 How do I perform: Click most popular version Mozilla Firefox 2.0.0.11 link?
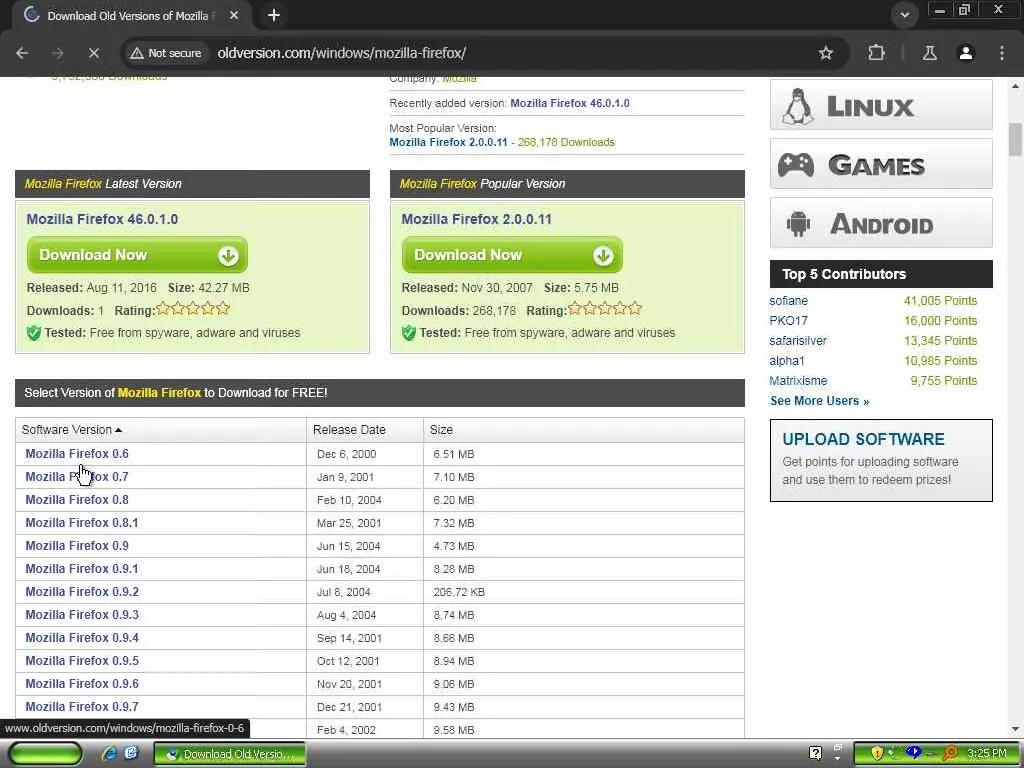pos(448,142)
